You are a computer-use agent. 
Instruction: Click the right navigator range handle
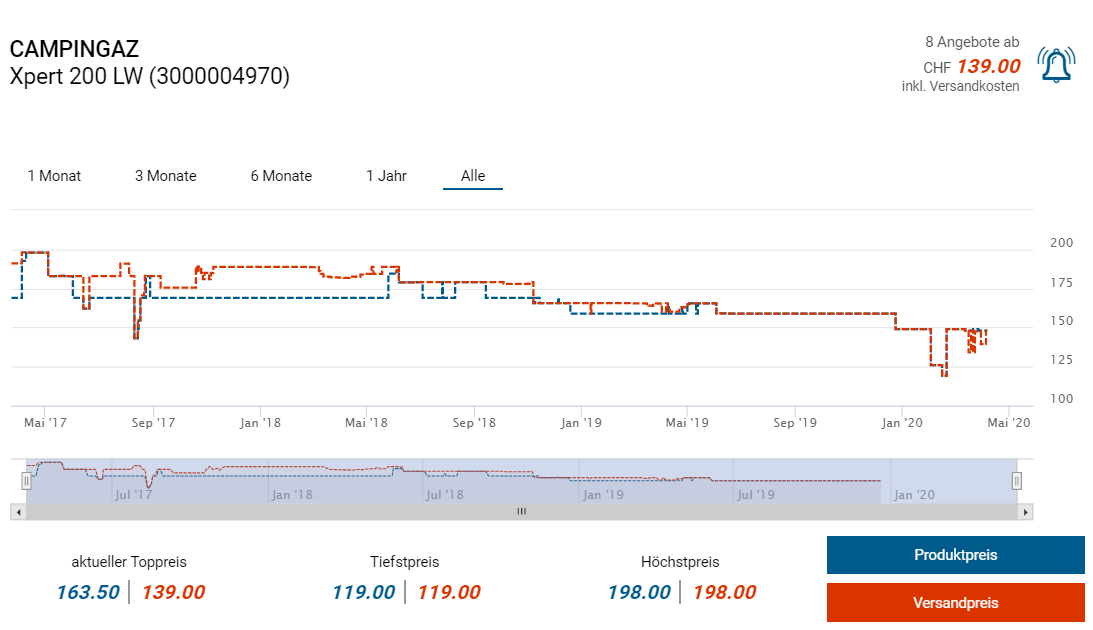point(1017,481)
